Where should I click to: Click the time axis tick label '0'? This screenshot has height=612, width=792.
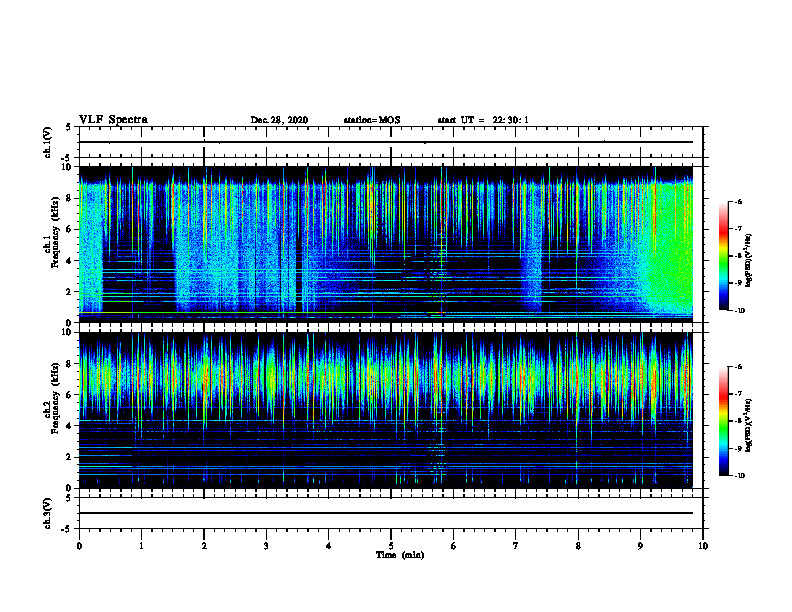click(79, 546)
